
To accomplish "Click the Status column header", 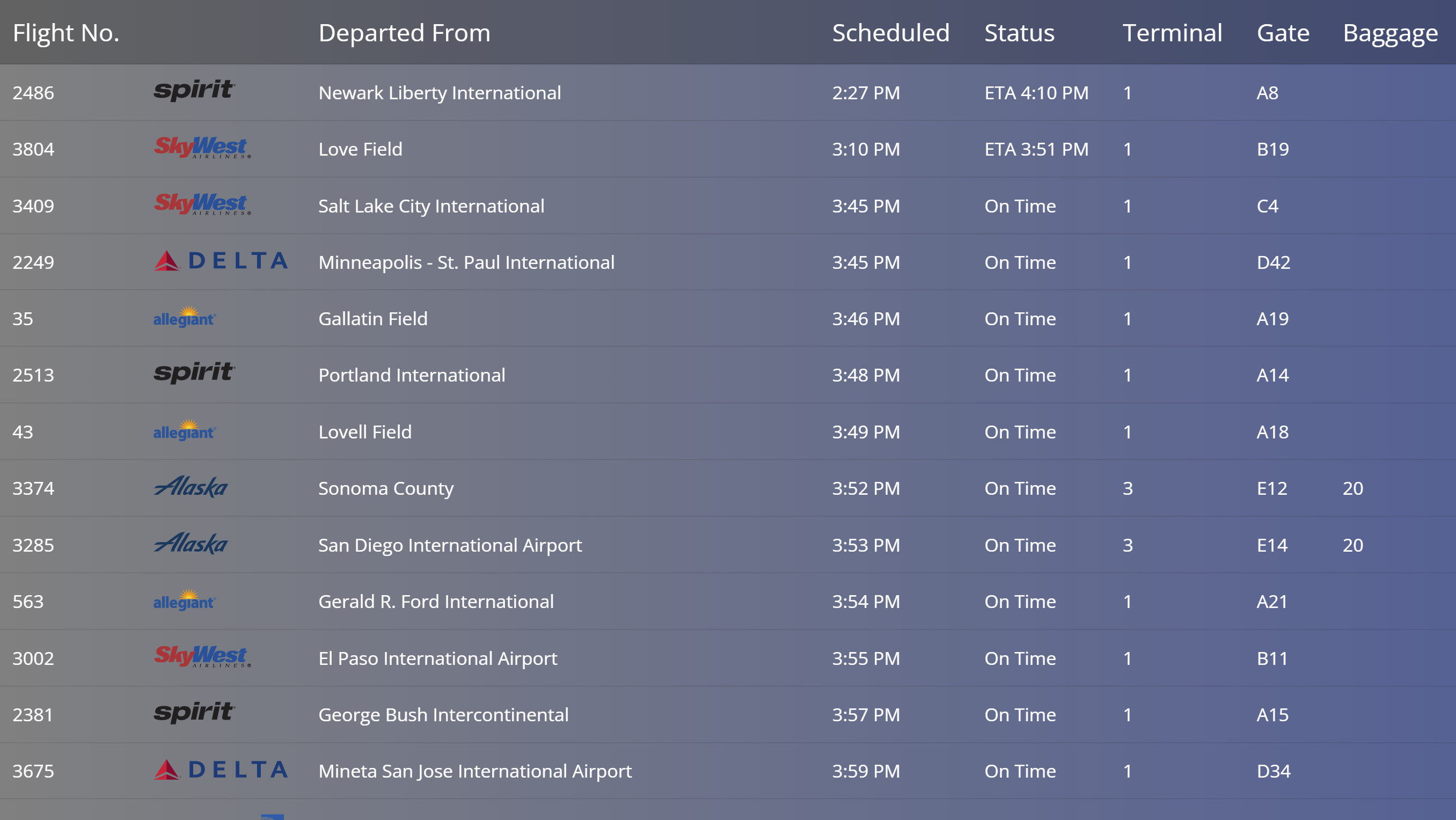I will [1019, 33].
